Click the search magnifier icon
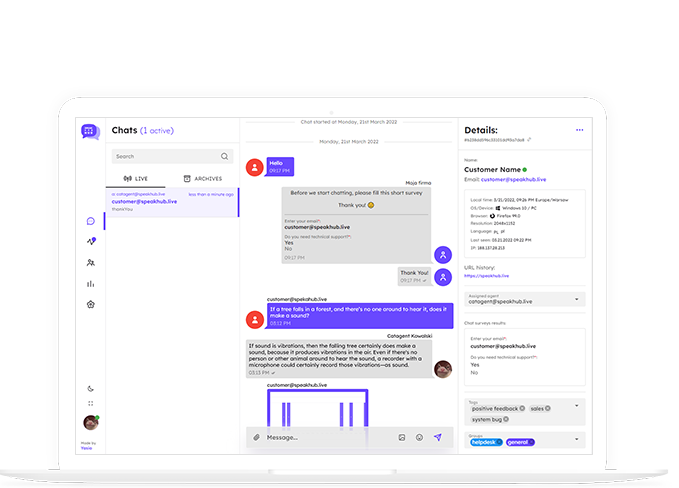679x488 pixels. click(224, 156)
